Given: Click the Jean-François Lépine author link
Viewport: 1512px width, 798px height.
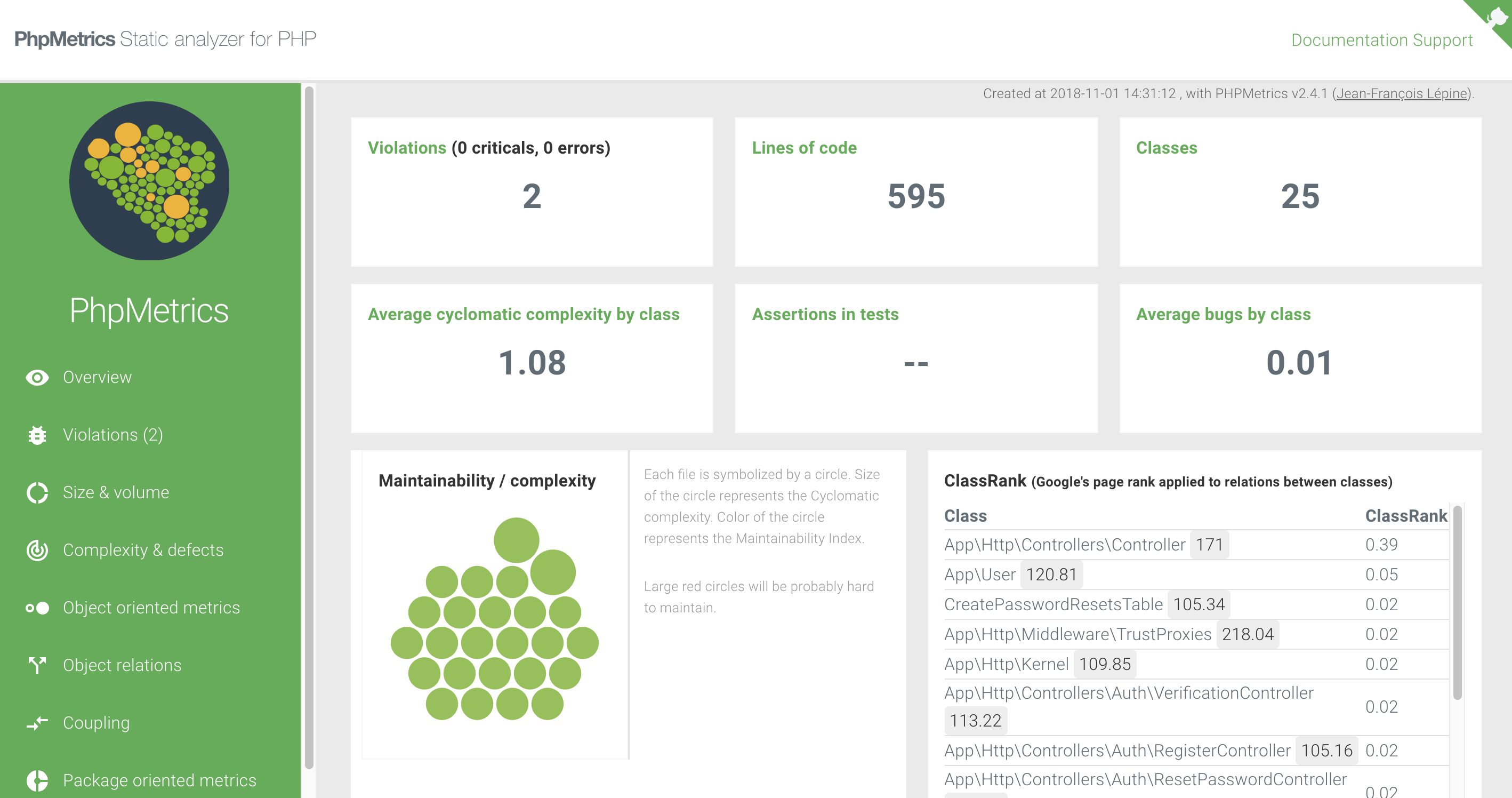Looking at the screenshot, I should coord(1402,93).
